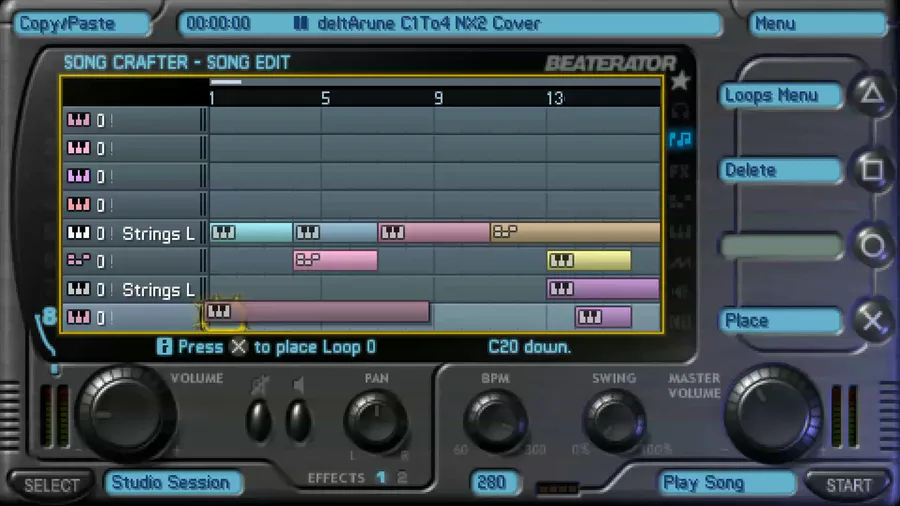
Task: Click the info icon before Press
Action: click(x=164, y=347)
